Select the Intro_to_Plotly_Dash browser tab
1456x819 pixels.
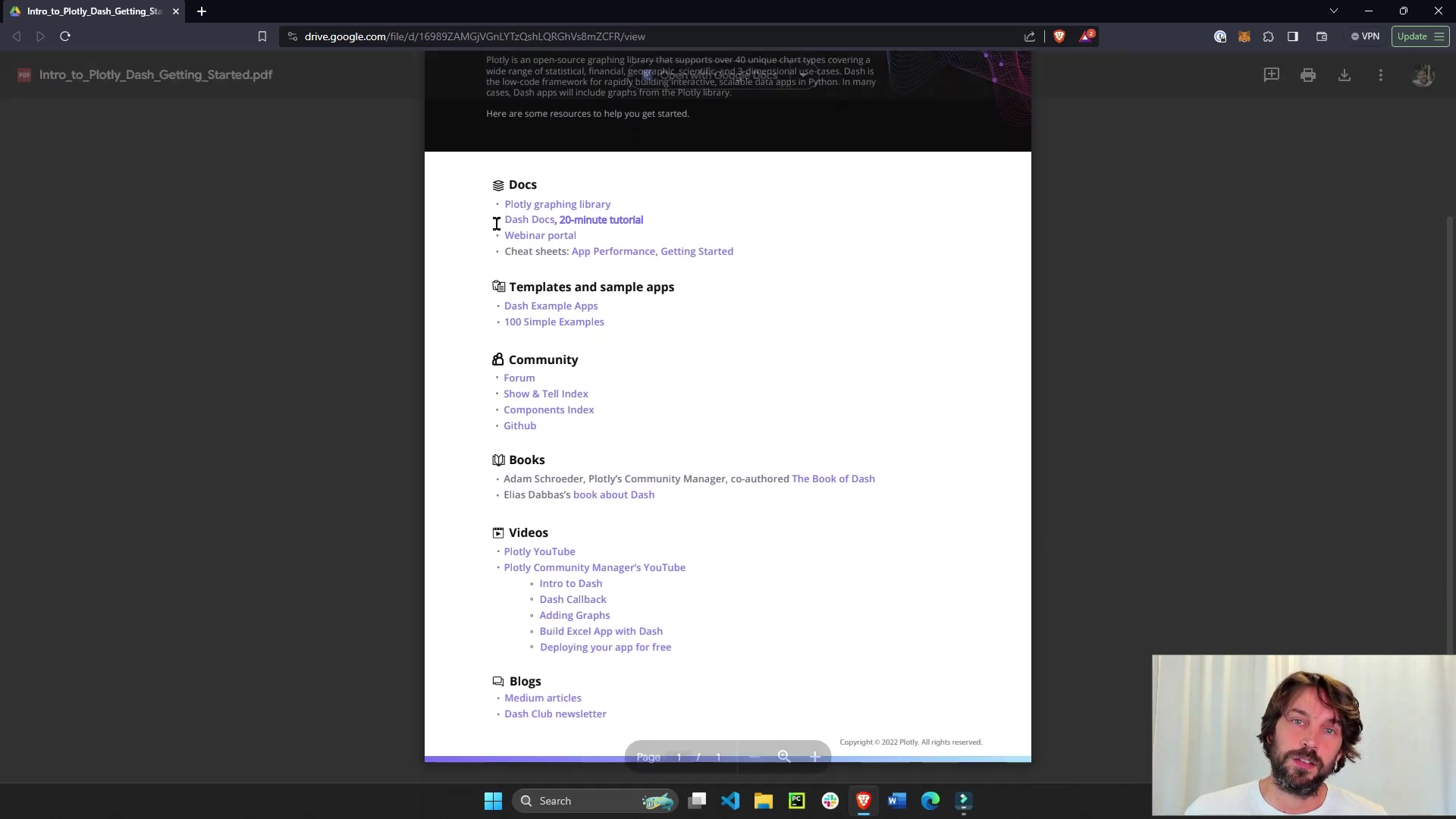[94, 11]
